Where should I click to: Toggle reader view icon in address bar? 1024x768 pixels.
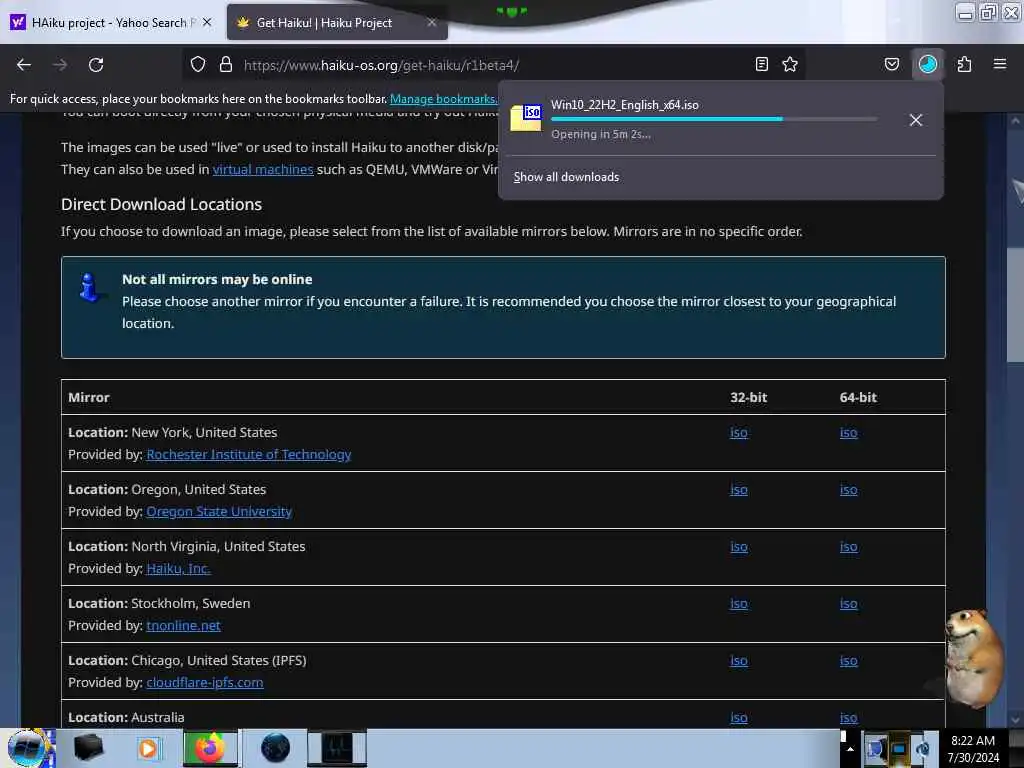coord(761,64)
